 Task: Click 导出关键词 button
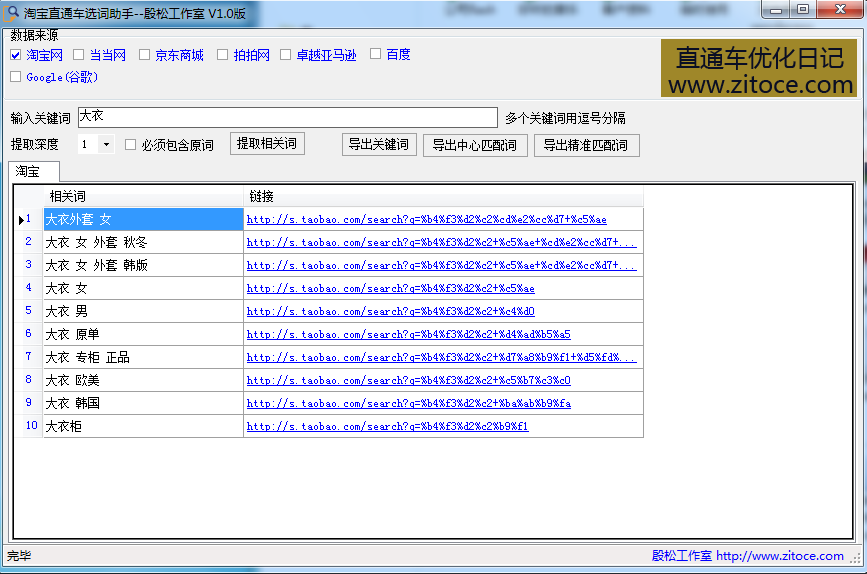(x=378, y=144)
